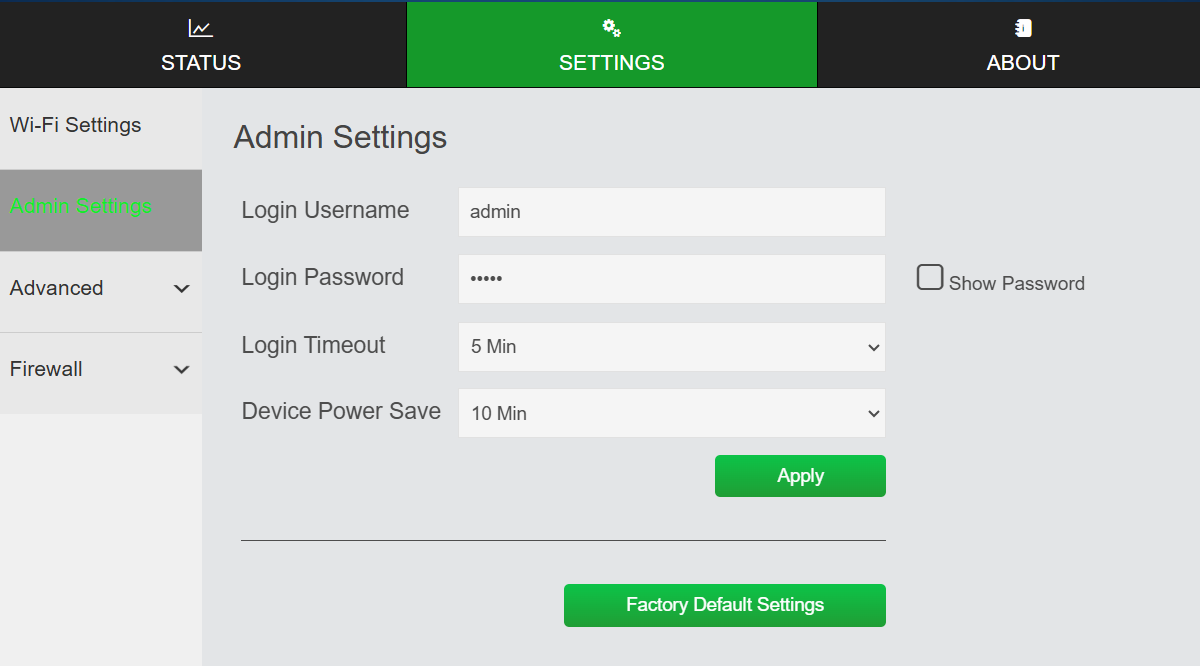Click the Status chart icon
The height and width of the screenshot is (666, 1200).
pyautogui.click(x=201, y=29)
